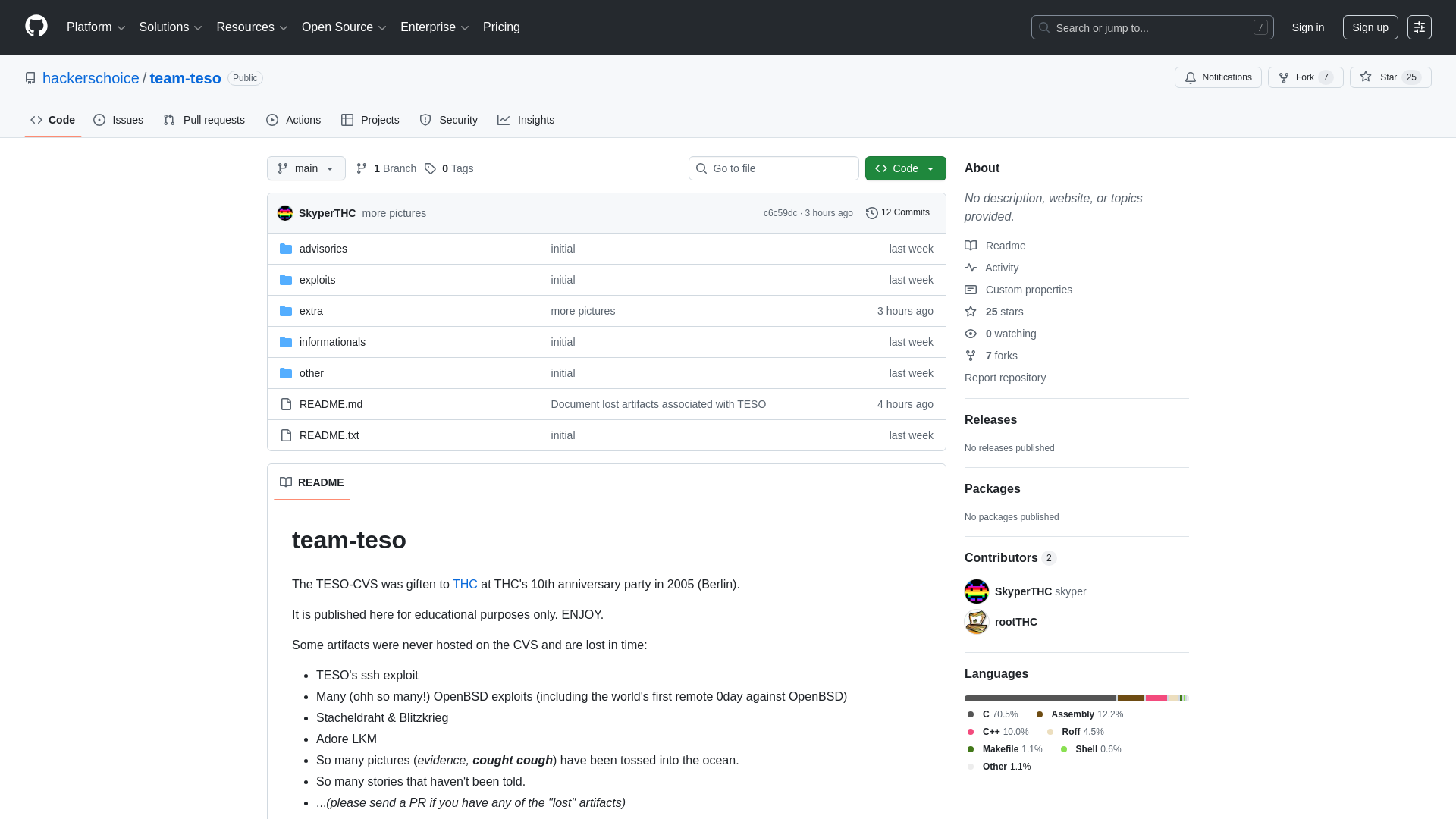
Task: Click the GitHub logo home icon
Action: pyautogui.click(x=35, y=27)
